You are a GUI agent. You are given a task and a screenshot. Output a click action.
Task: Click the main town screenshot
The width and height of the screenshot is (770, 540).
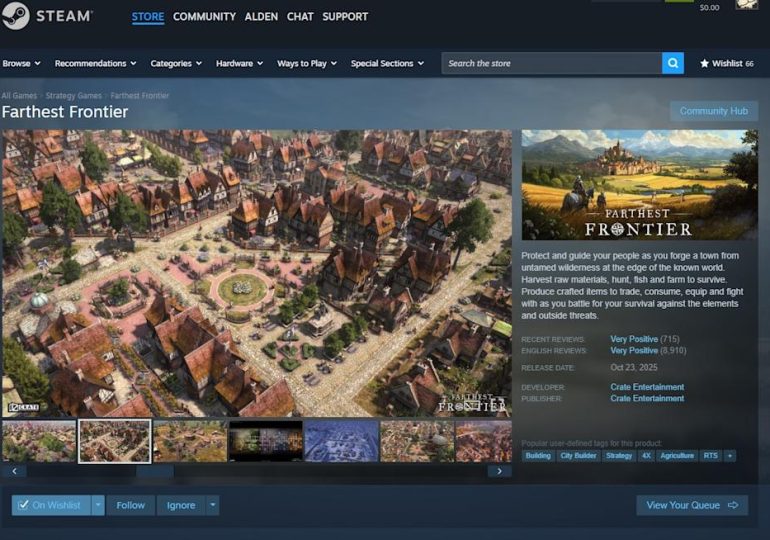257,273
